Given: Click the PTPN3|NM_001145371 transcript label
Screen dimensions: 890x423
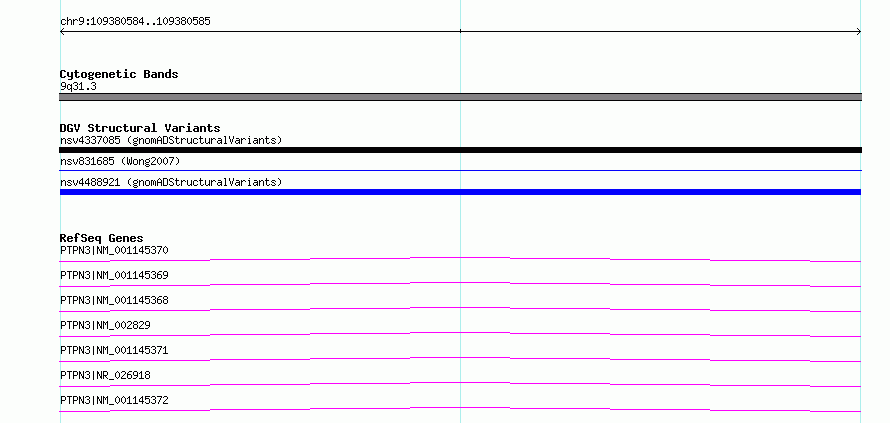Looking at the screenshot, I should click(114, 350).
